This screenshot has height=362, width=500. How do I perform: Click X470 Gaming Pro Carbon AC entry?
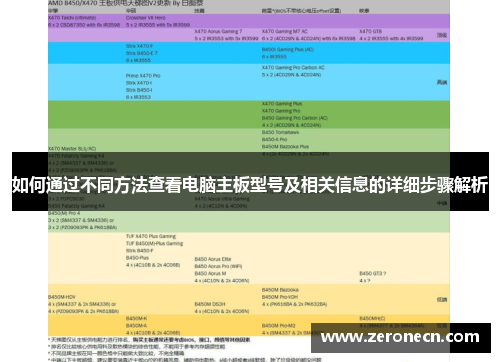click(x=293, y=68)
